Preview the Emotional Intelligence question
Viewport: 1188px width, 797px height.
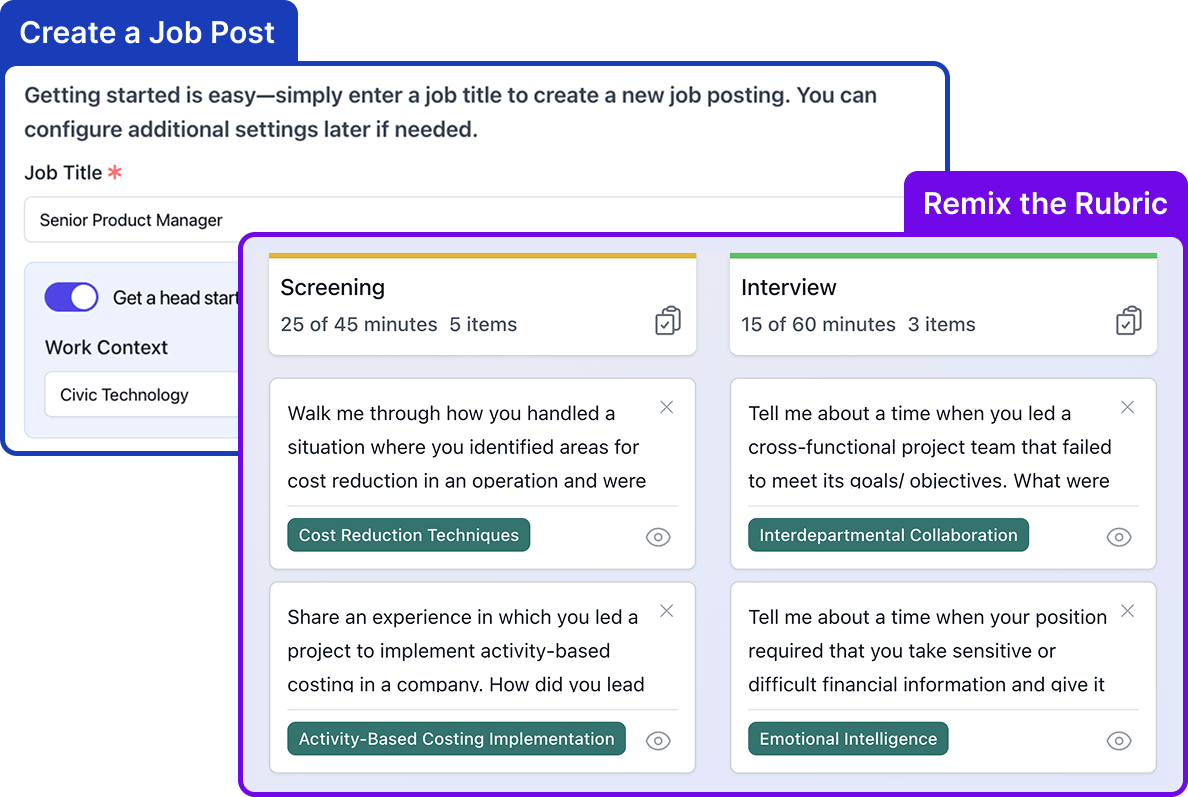coord(1118,741)
